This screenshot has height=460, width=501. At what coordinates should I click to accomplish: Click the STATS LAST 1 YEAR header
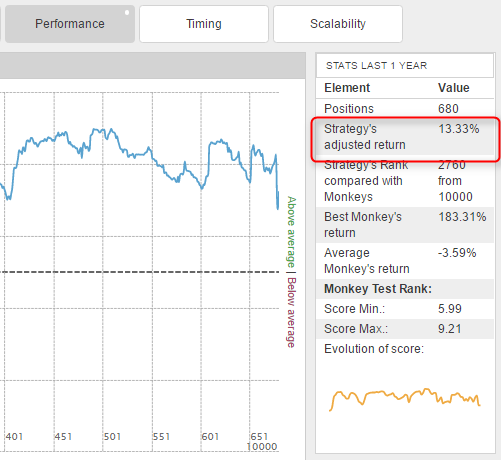(x=377, y=66)
